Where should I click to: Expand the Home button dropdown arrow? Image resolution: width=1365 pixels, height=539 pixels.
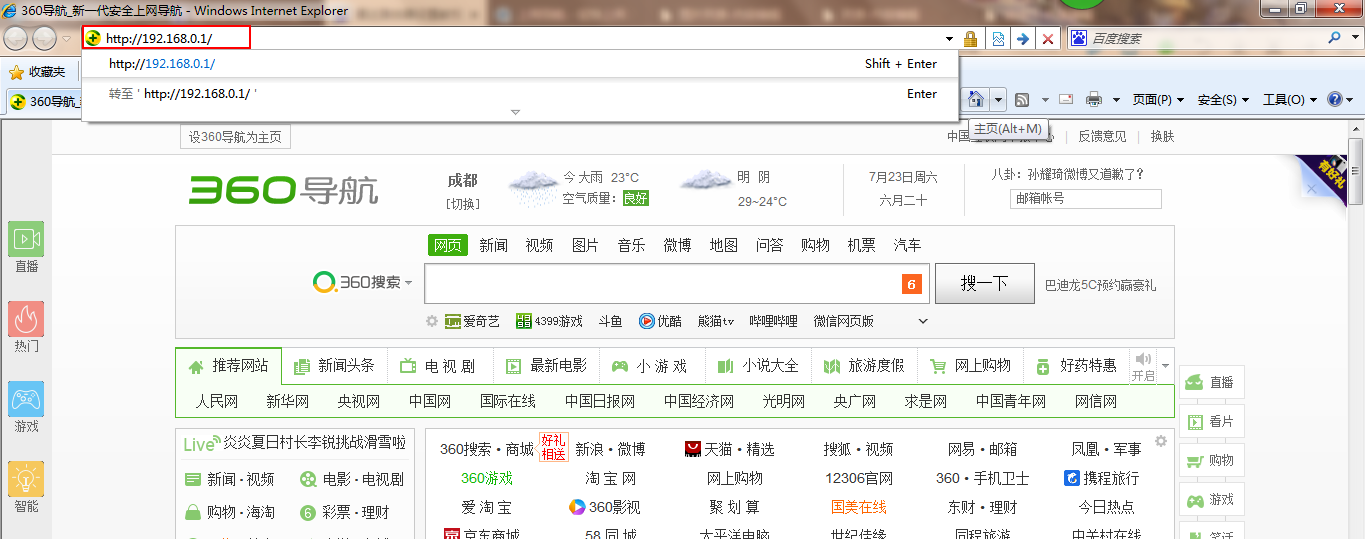[x=997, y=100]
